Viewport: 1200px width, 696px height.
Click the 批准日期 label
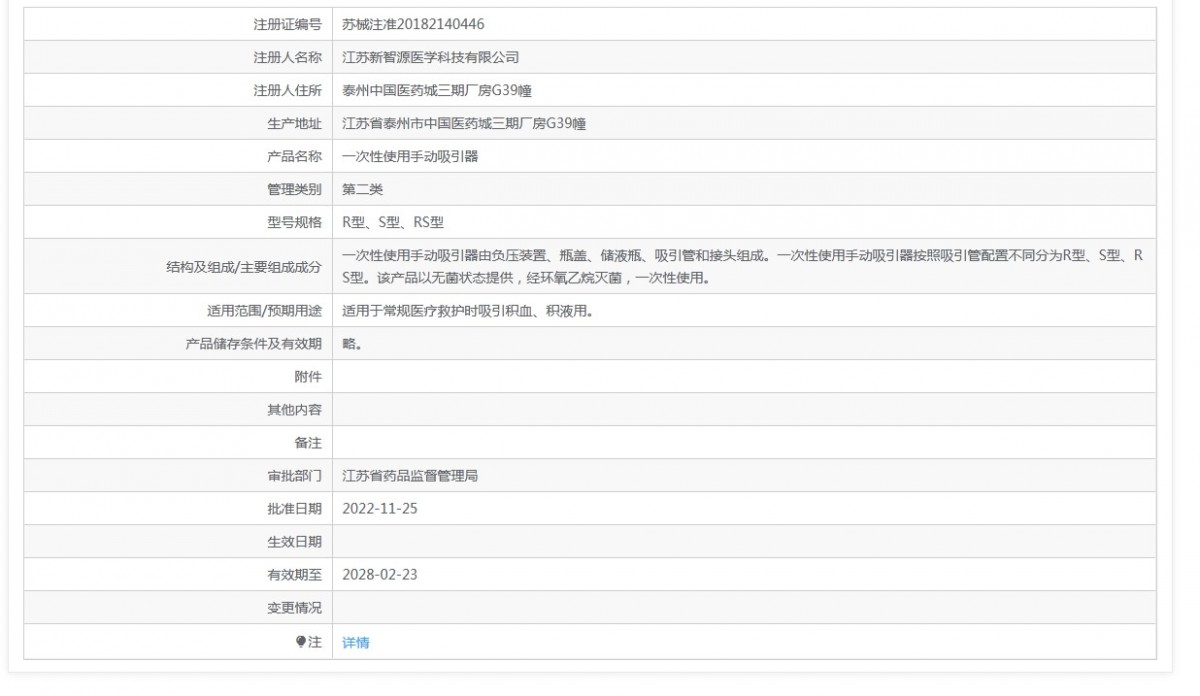click(295, 509)
